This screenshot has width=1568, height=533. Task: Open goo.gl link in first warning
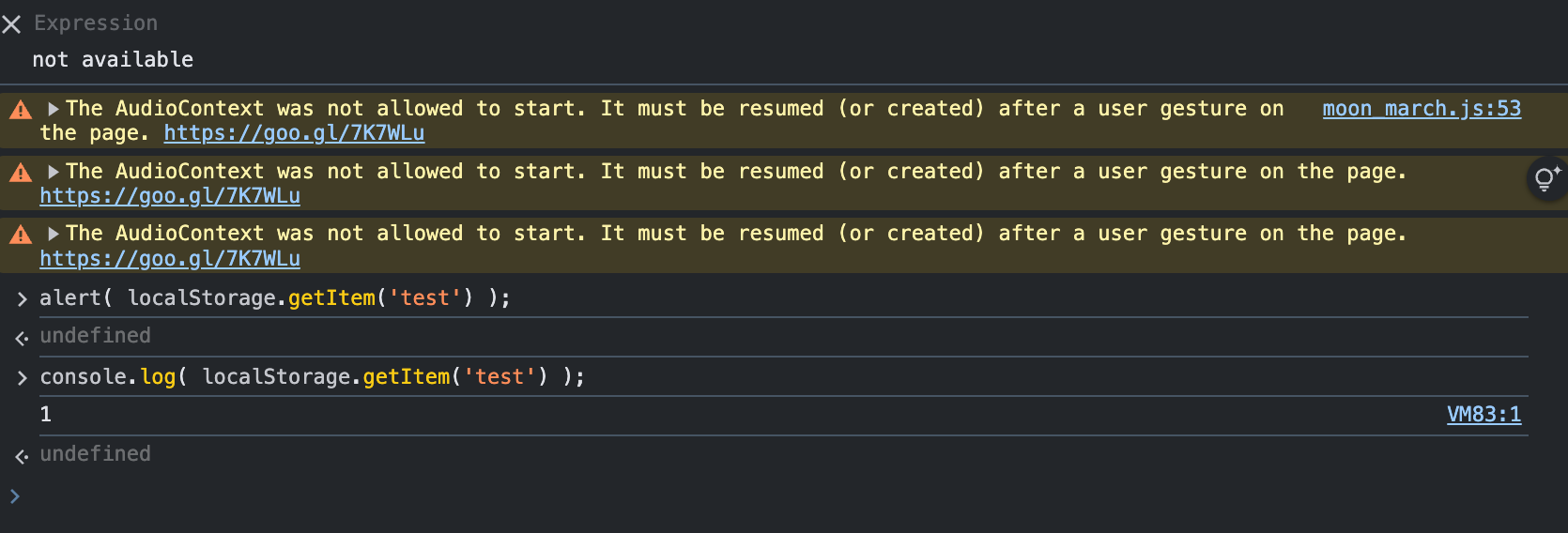pyautogui.click(x=294, y=133)
